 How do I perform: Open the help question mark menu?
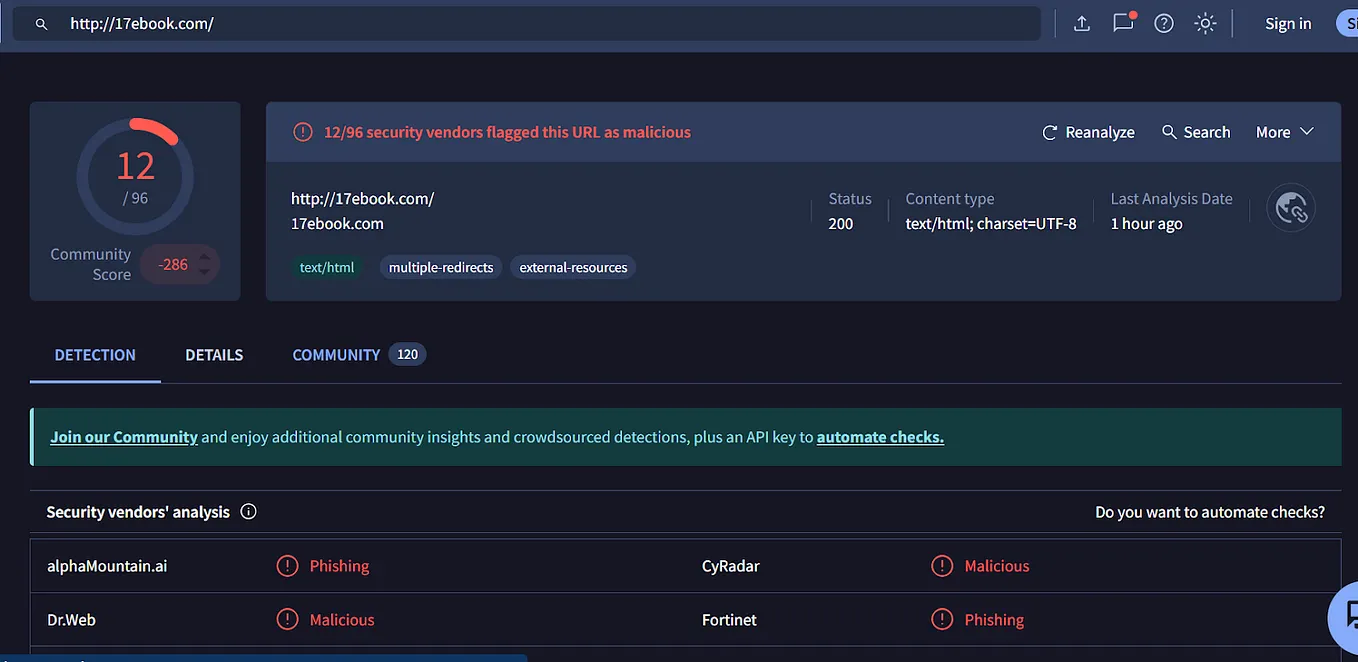pyautogui.click(x=1163, y=23)
